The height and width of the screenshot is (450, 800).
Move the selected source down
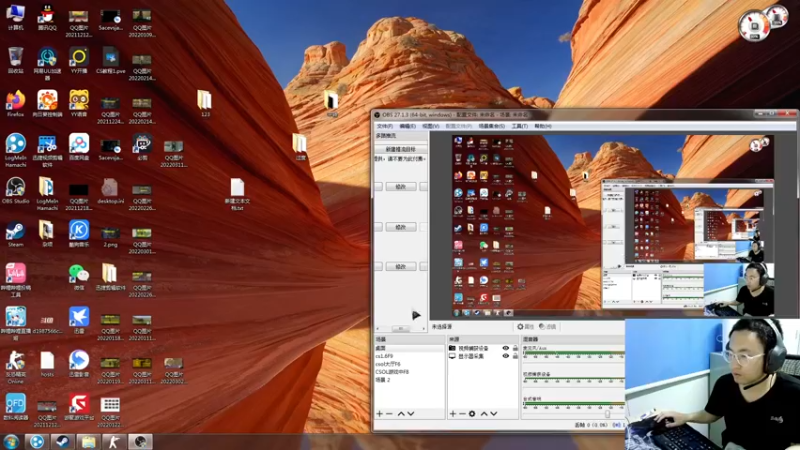click(x=494, y=414)
